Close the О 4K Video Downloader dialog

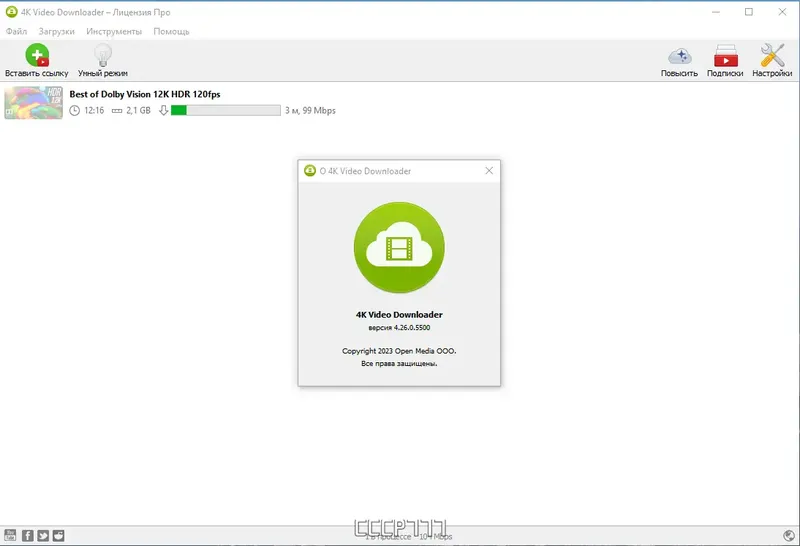click(x=489, y=170)
